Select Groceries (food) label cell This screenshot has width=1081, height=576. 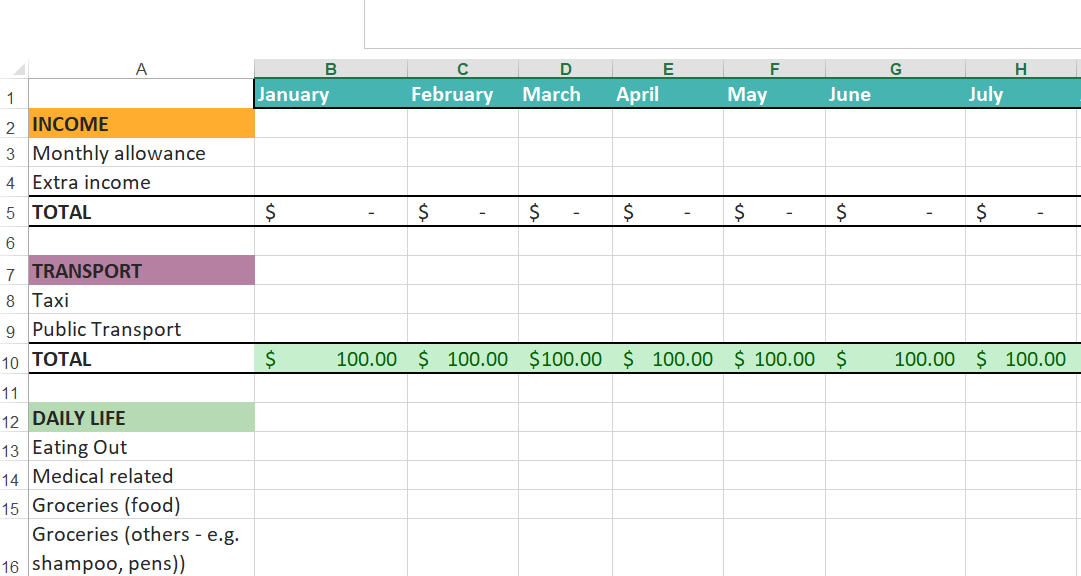[141, 505]
